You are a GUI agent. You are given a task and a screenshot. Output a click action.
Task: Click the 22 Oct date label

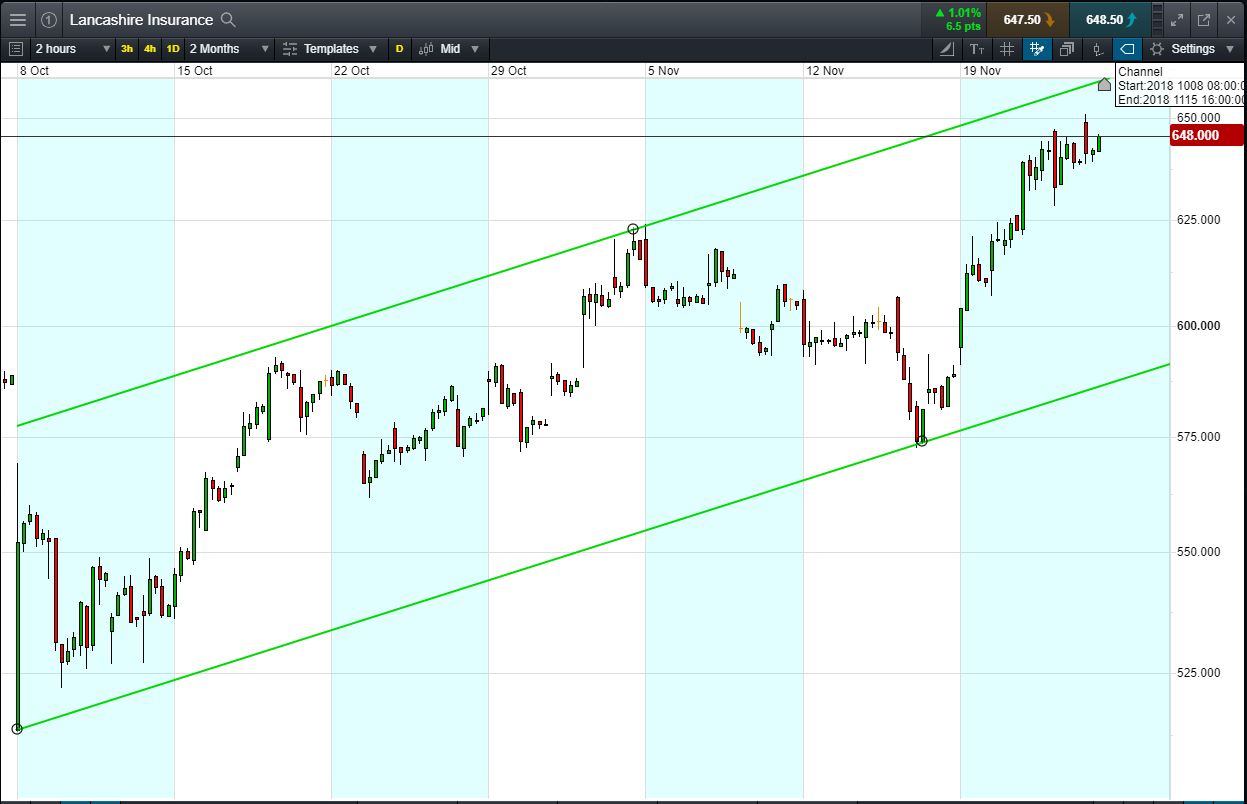[352, 70]
